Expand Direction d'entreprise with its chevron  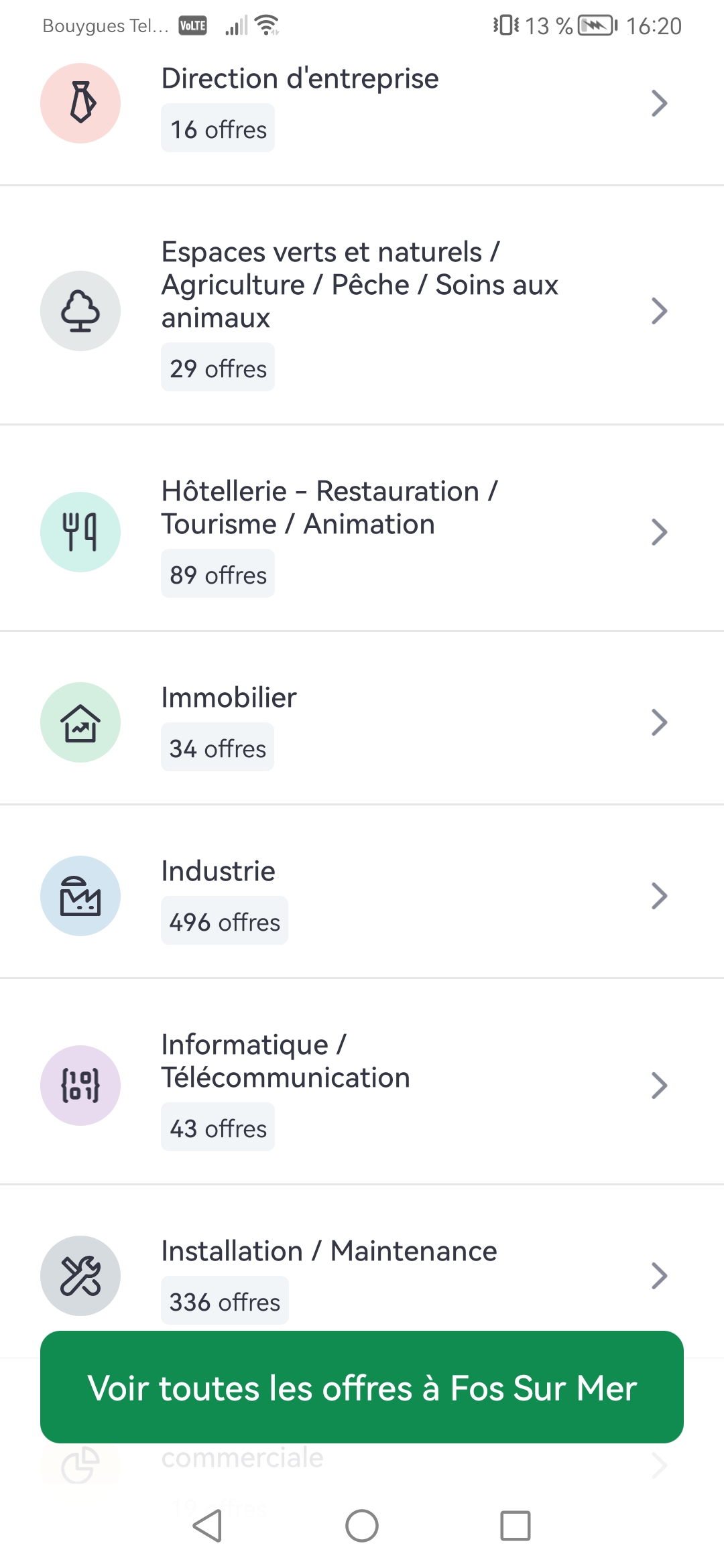[x=659, y=103]
